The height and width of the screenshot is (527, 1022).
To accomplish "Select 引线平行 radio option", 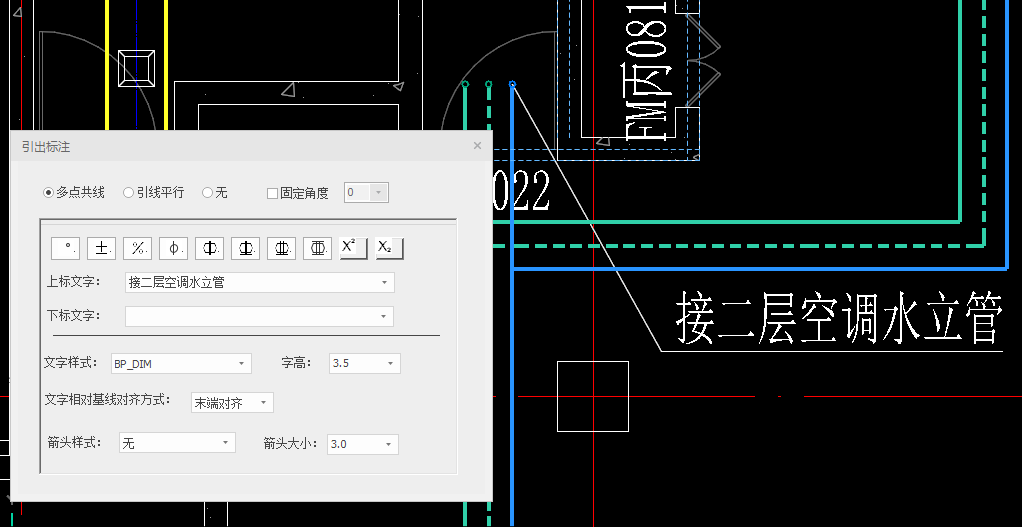I will coord(154,193).
